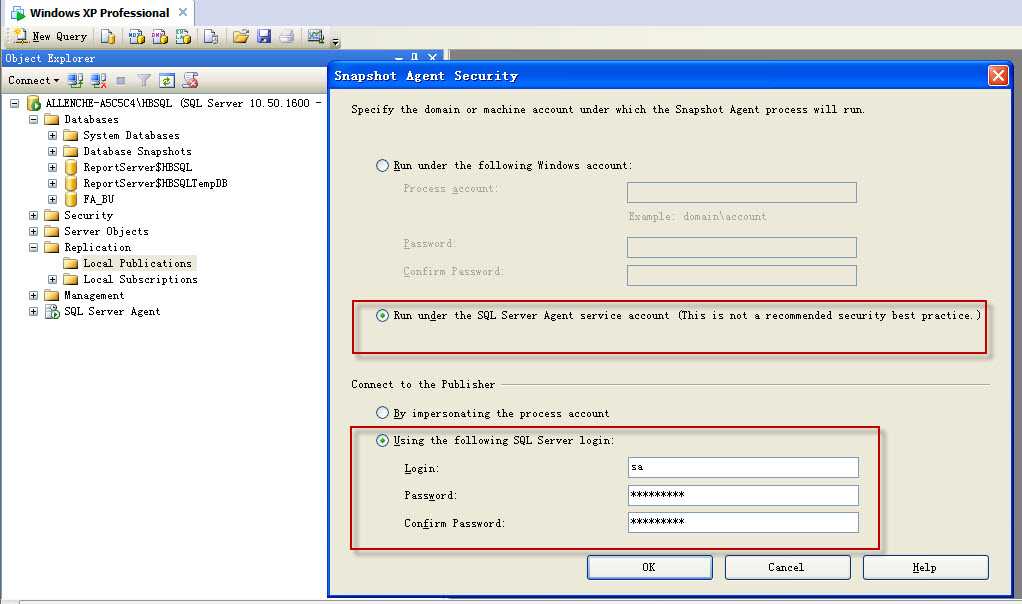Expand the SQL Server Agent node
1022x604 pixels.
[x=33, y=311]
